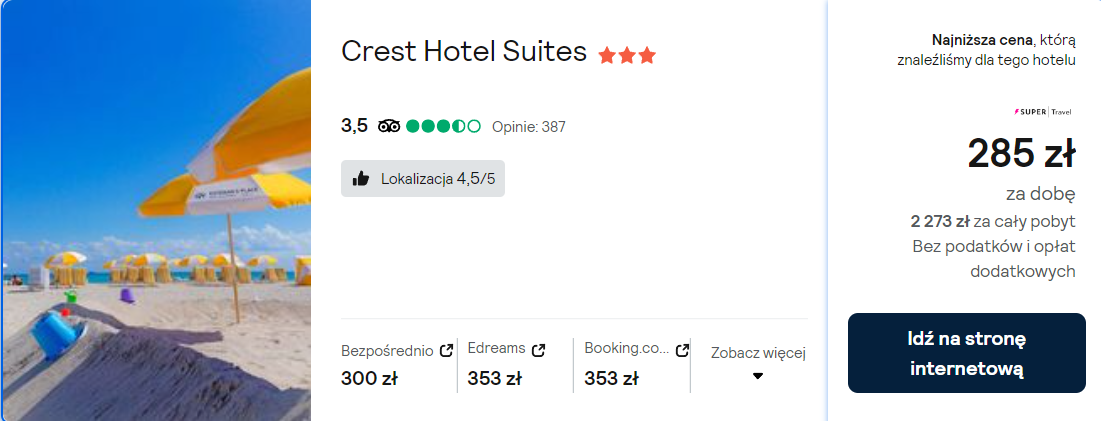The width and height of the screenshot is (1101, 421).
Task: Click the 285 zł nightly price
Action: point(1021,153)
